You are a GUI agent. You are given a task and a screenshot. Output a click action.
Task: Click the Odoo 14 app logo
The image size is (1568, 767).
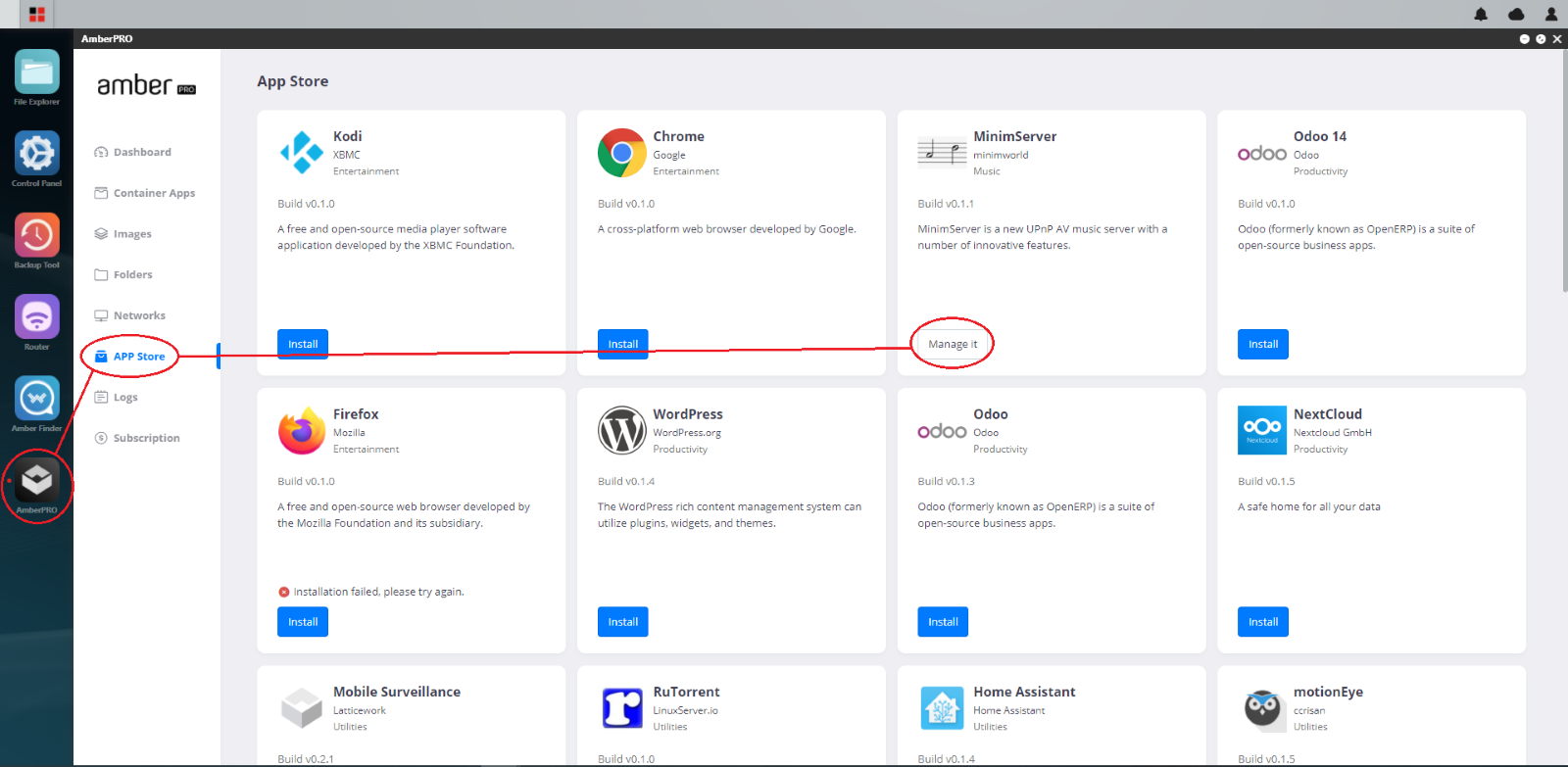(1262, 154)
